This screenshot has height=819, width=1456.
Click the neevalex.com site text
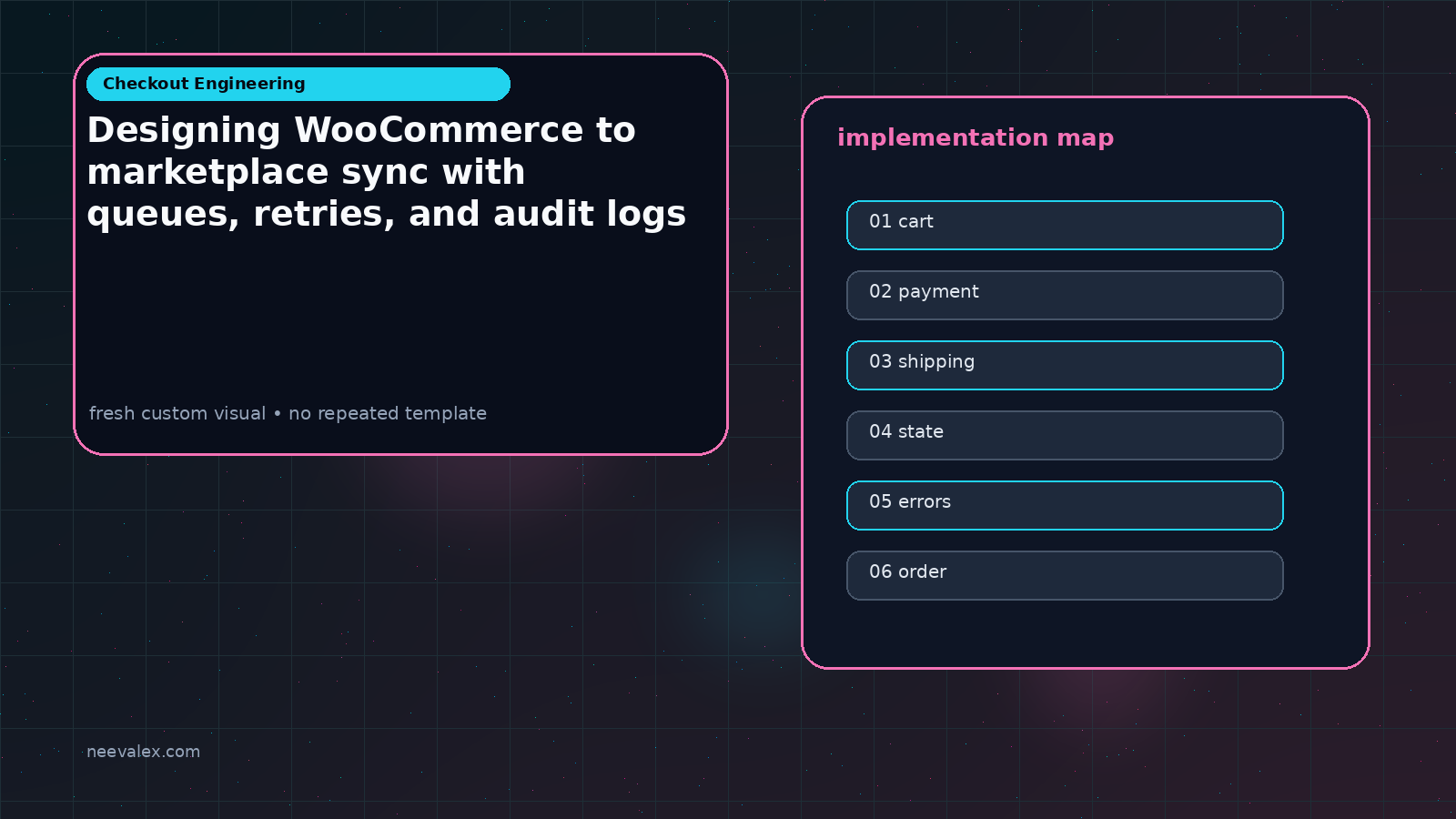[143, 752]
